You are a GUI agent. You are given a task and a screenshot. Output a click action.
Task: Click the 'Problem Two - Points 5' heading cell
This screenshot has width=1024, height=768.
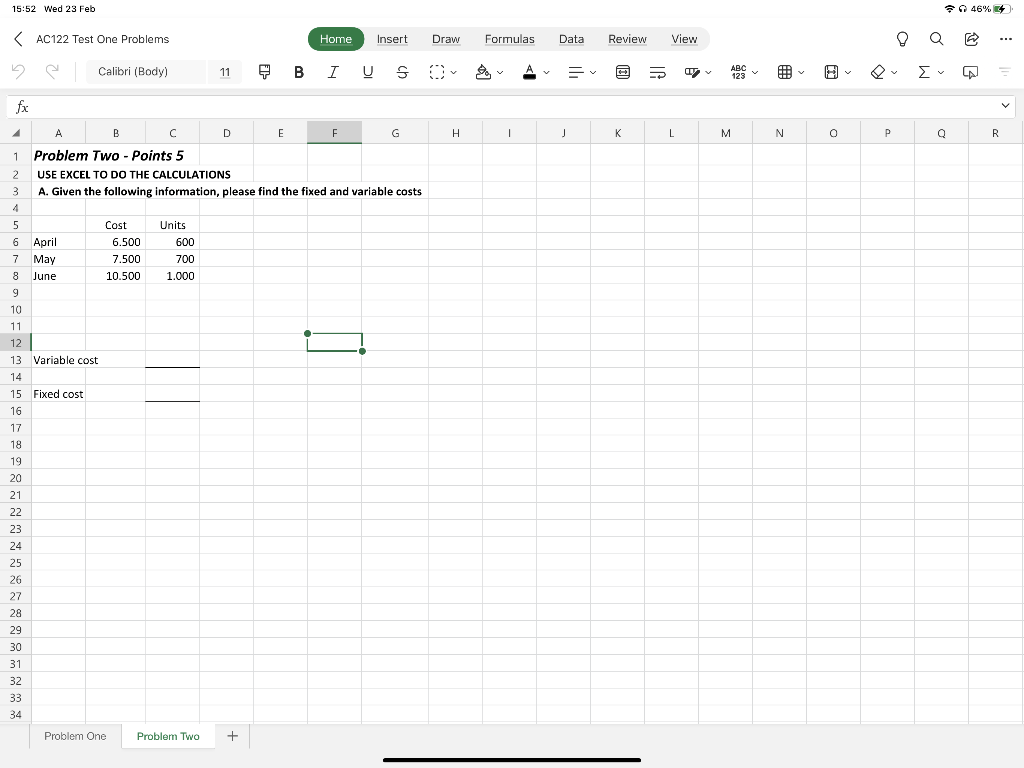click(x=109, y=155)
